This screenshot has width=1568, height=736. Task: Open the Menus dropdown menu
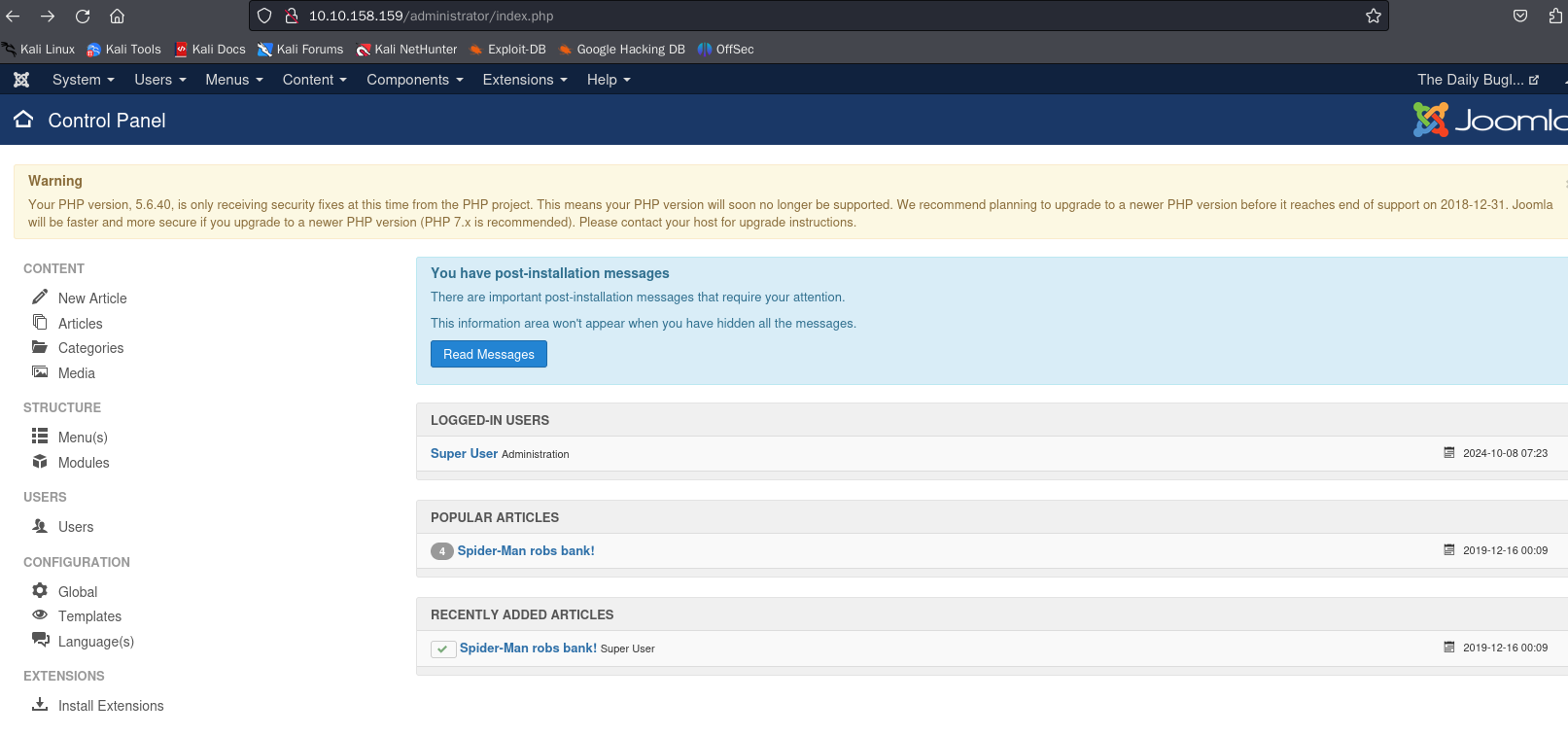coord(234,80)
